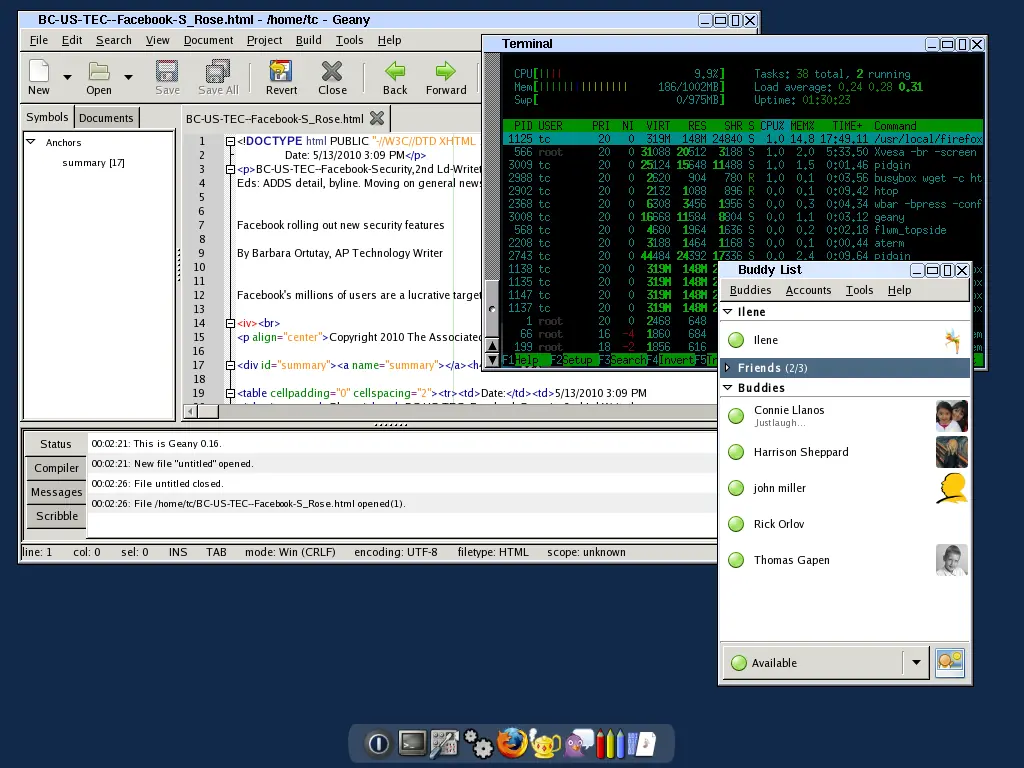Open Geany's File menu
Viewport: 1024px width, 768px height.
click(39, 40)
